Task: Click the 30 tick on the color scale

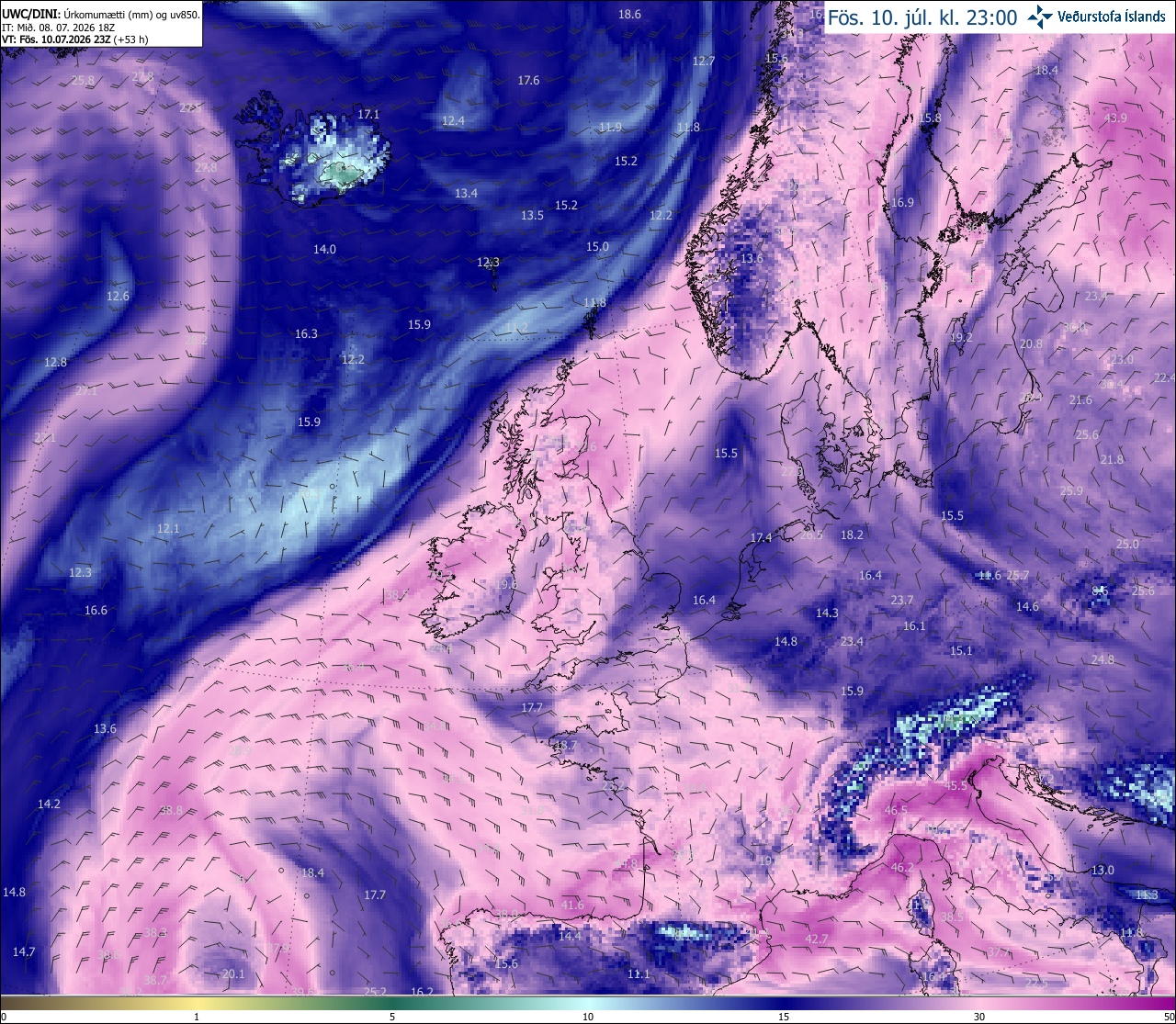Action: (x=979, y=1017)
